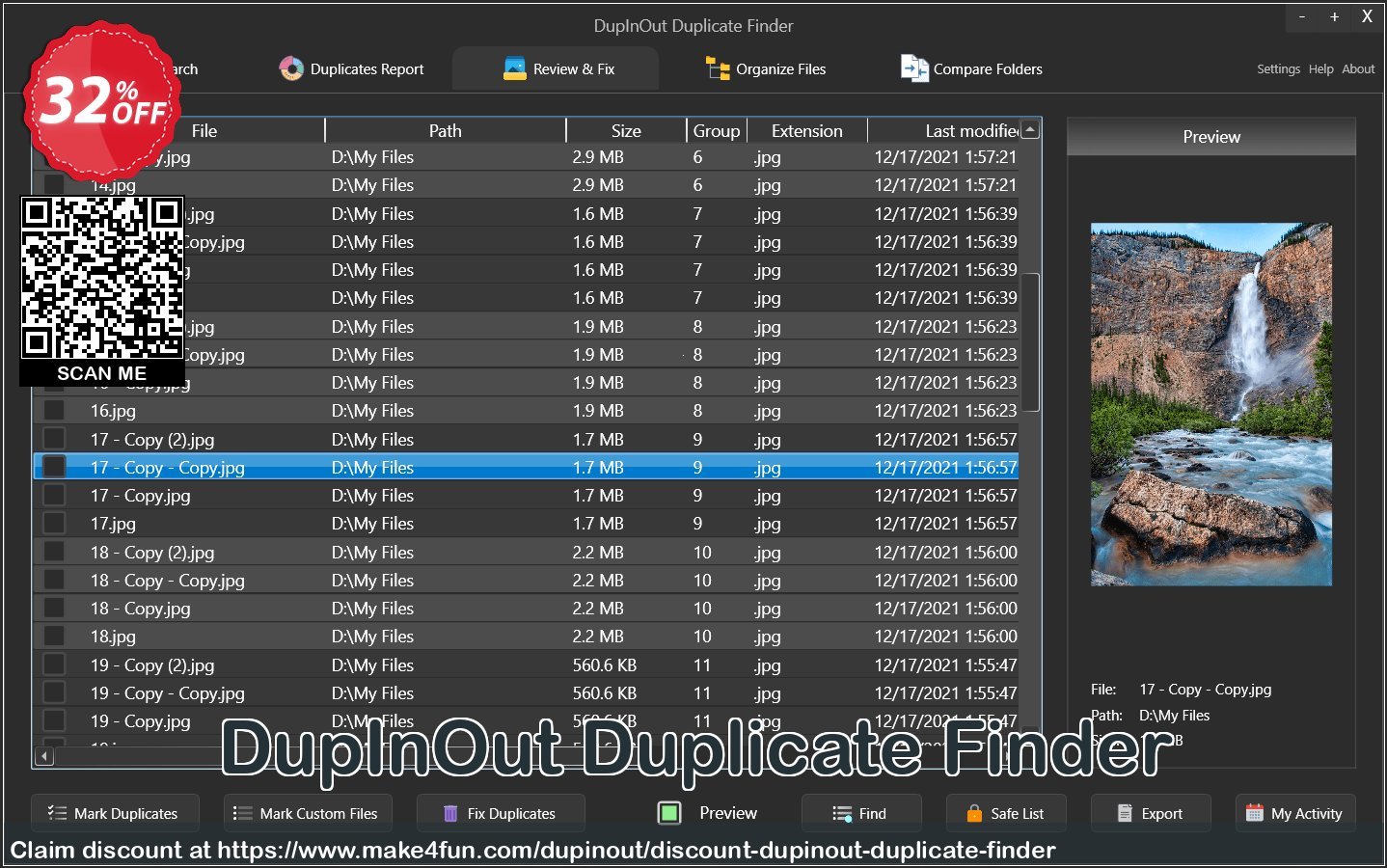Check the box for 17 - Copy (2).jpg
This screenshot has width=1387, height=868.
pyautogui.click(x=54, y=439)
